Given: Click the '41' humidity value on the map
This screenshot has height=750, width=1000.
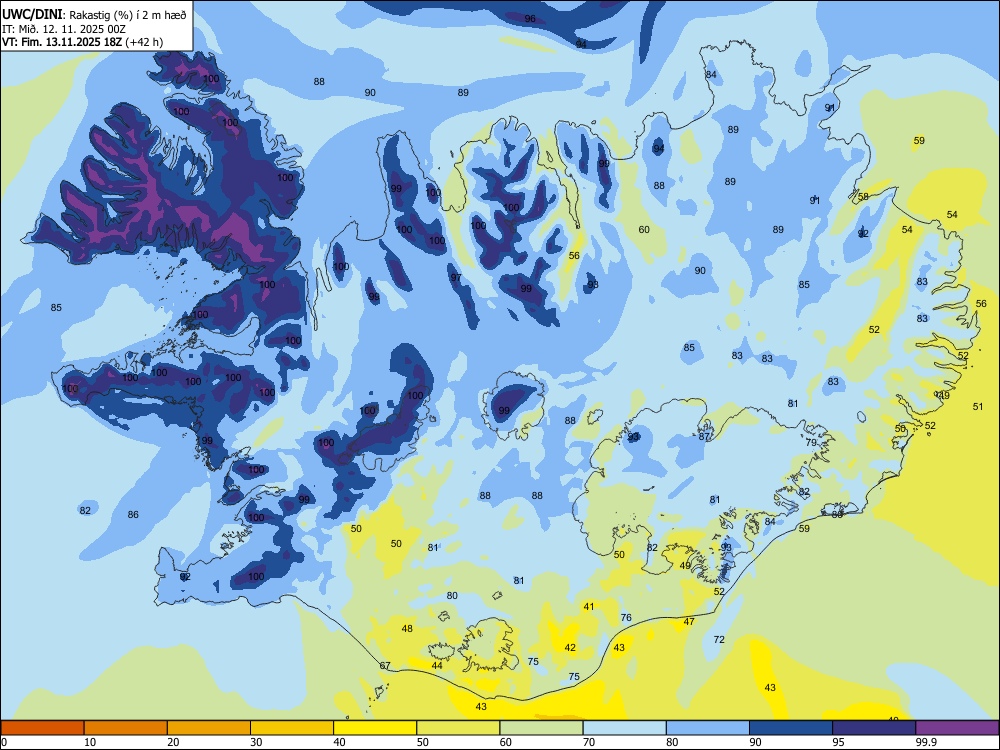Looking at the screenshot, I should pos(589,607).
